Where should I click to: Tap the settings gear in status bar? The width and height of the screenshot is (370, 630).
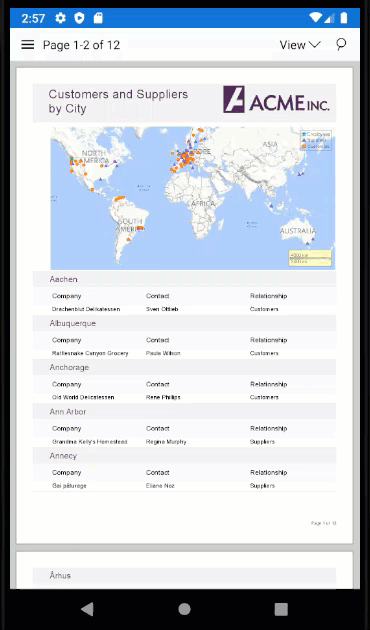coord(60,18)
